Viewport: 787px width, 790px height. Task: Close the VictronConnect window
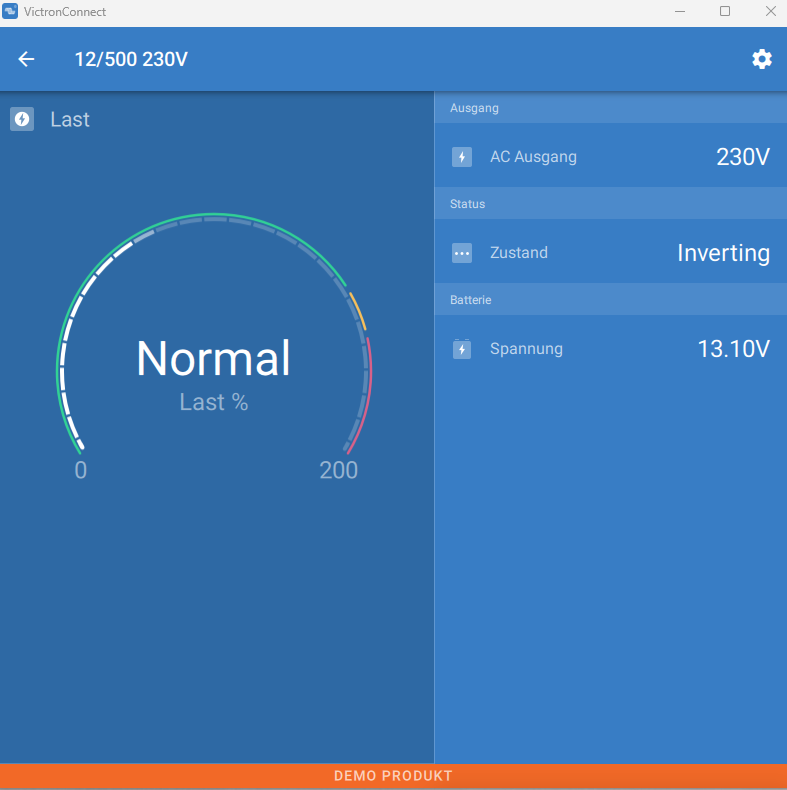click(770, 11)
